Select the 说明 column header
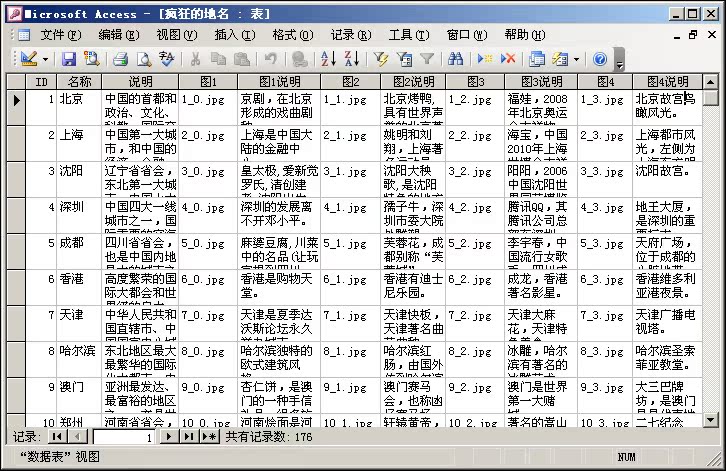 140,82
